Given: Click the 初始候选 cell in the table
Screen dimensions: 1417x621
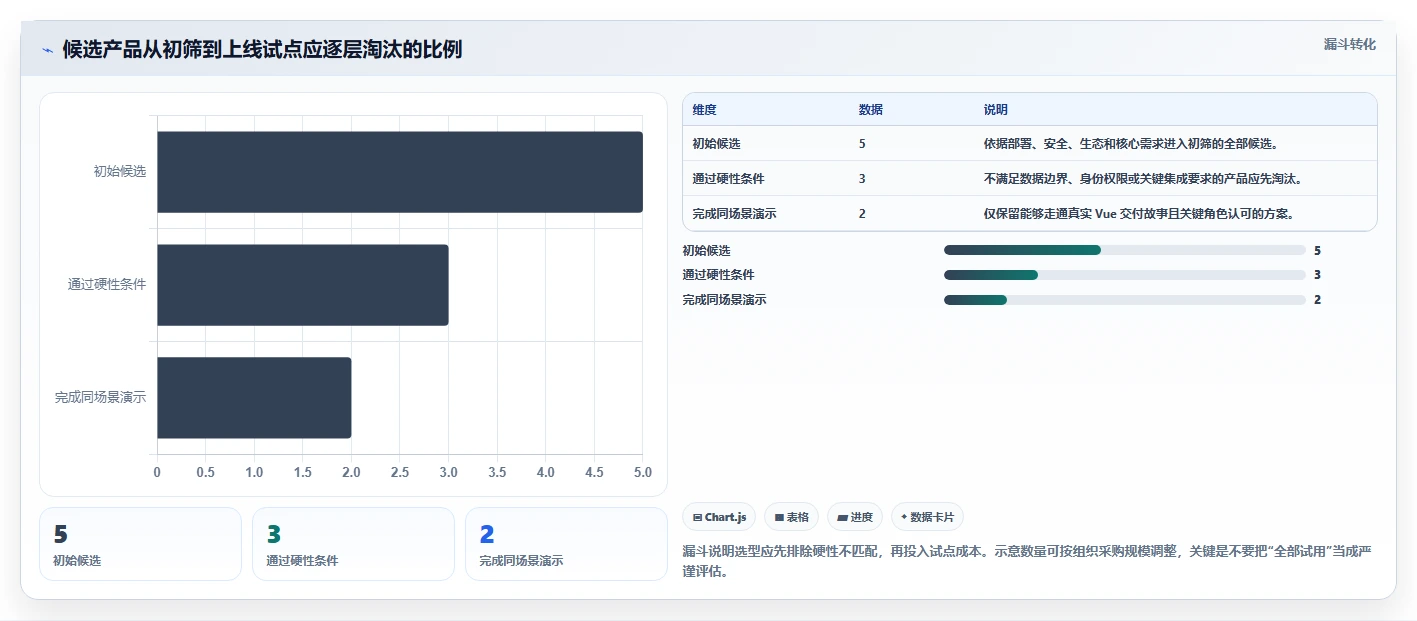Looking at the screenshot, I should pos(717,144).
